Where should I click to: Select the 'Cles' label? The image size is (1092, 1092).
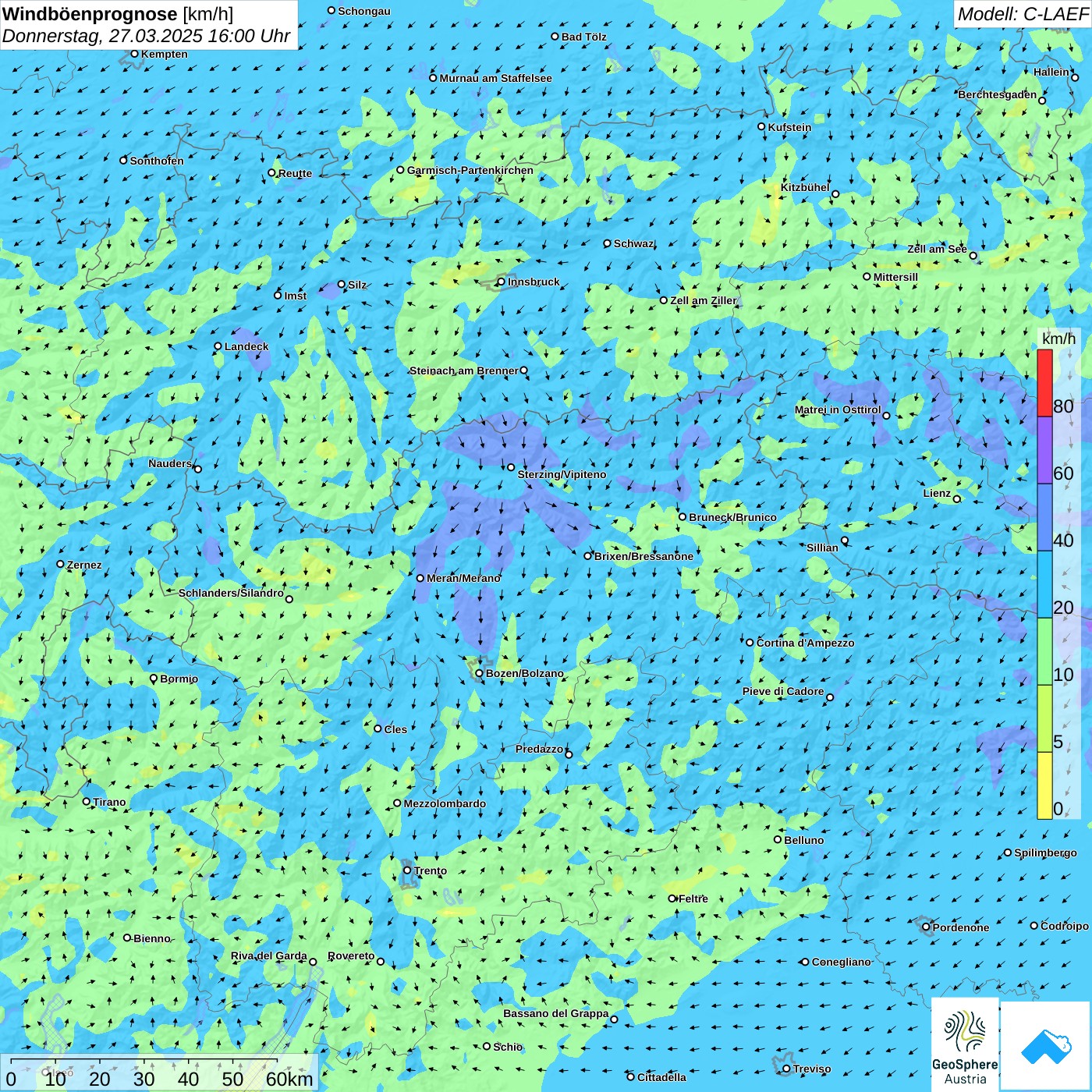click(x=395, y=729)
